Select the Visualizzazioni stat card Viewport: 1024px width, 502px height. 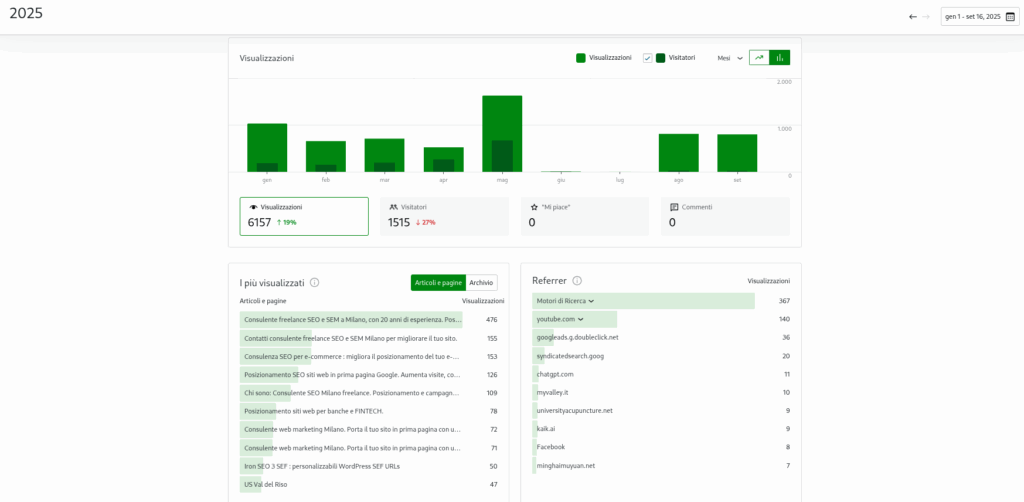point(304,216)
